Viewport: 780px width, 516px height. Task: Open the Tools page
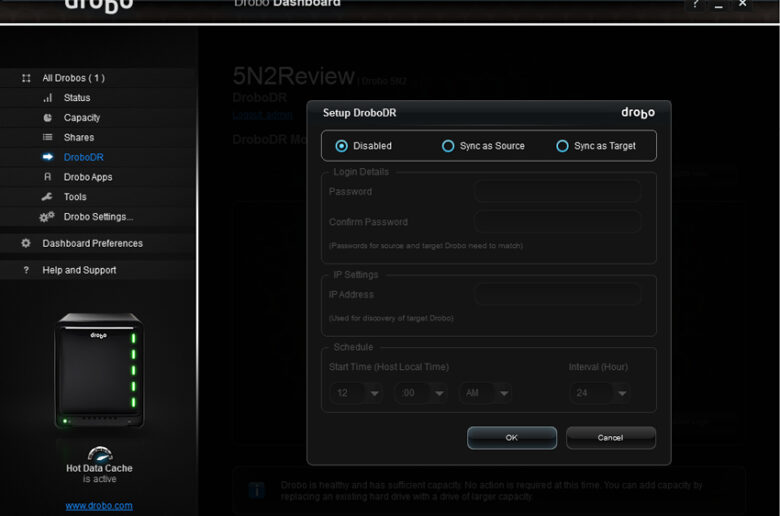pyautogui.click(x=75, y=197)
